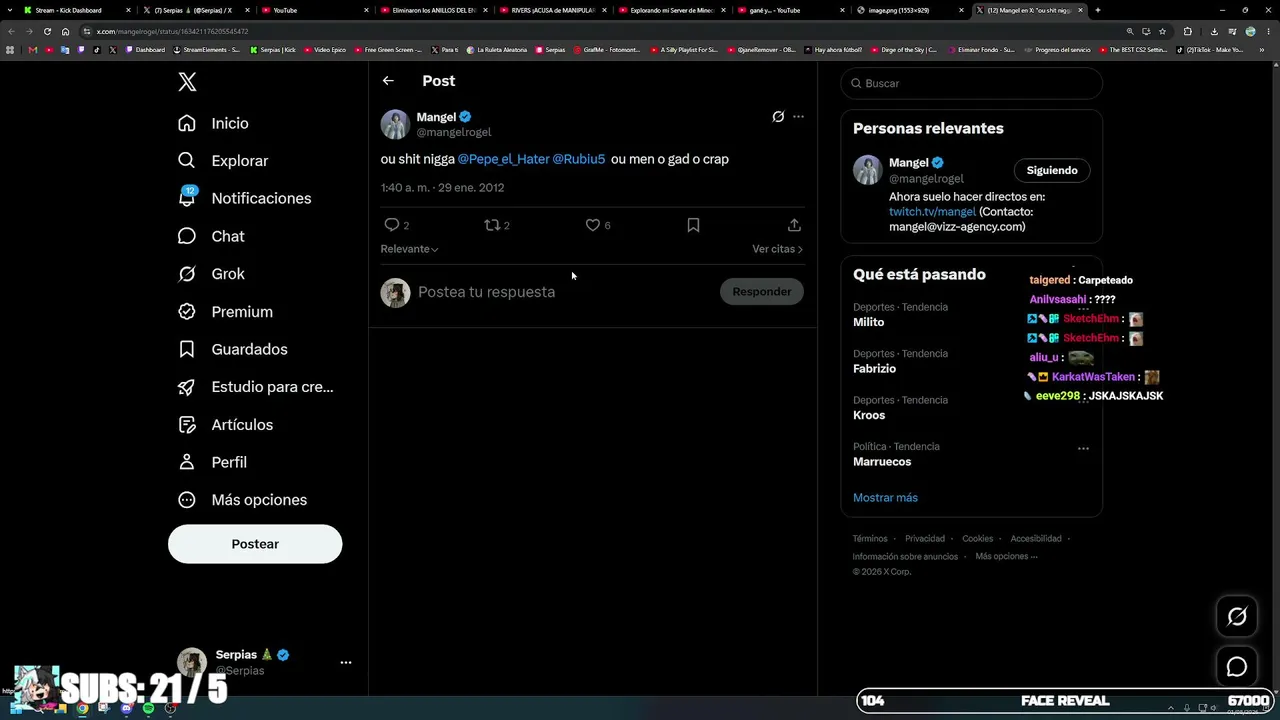Click the Guardados bookmark icon in sidebar
This screenshot has width=1280, height=720.
tap(187, 349)
